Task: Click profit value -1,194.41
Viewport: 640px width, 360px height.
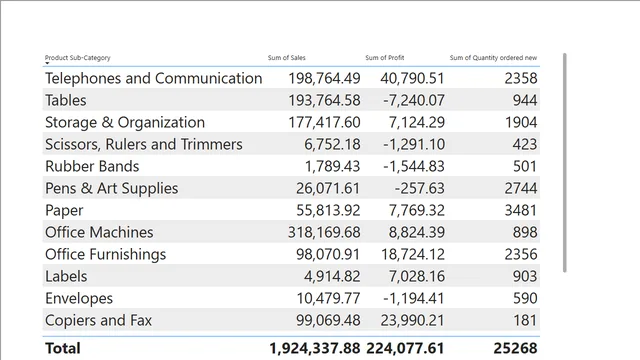Action: [x=414, y=298]
